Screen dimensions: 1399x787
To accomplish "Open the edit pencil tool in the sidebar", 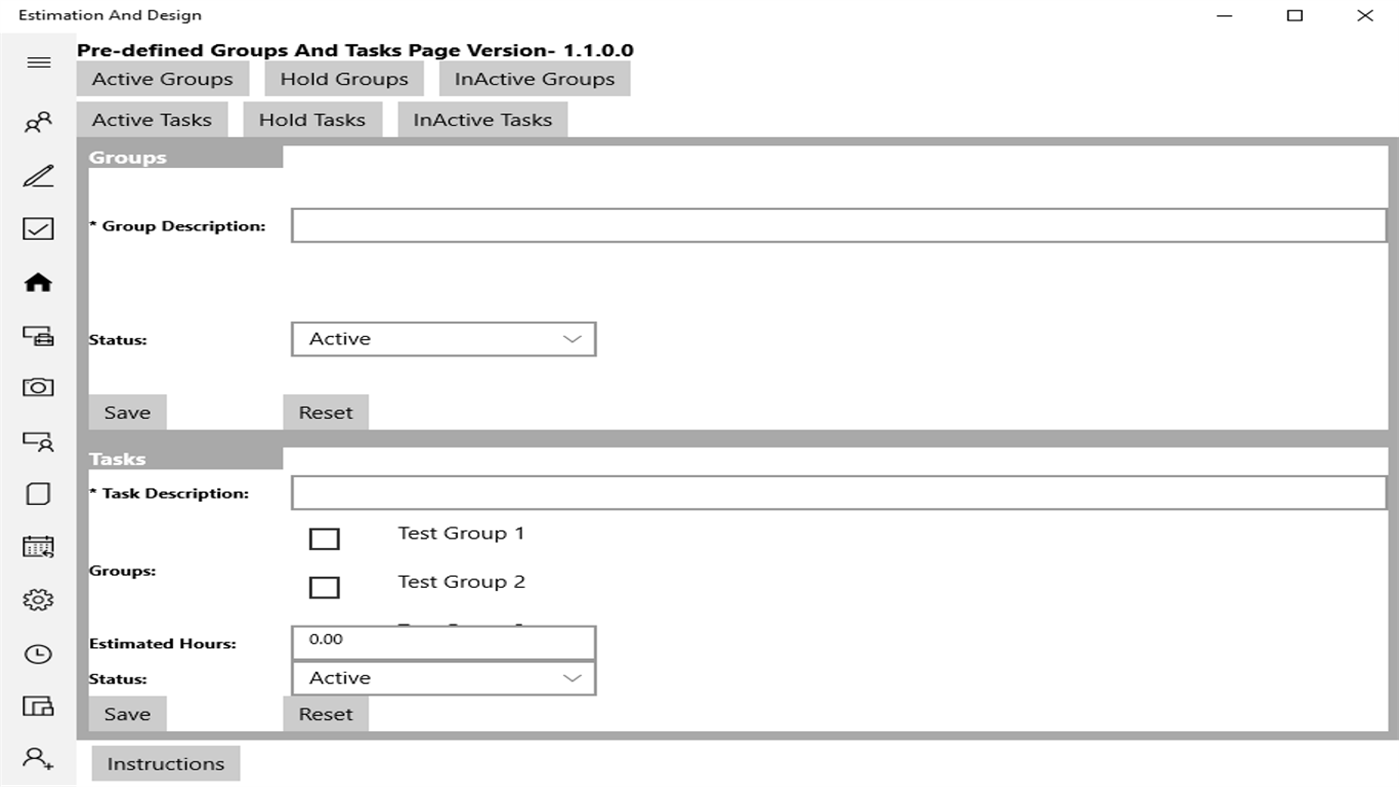I will (x=38, y=175).
